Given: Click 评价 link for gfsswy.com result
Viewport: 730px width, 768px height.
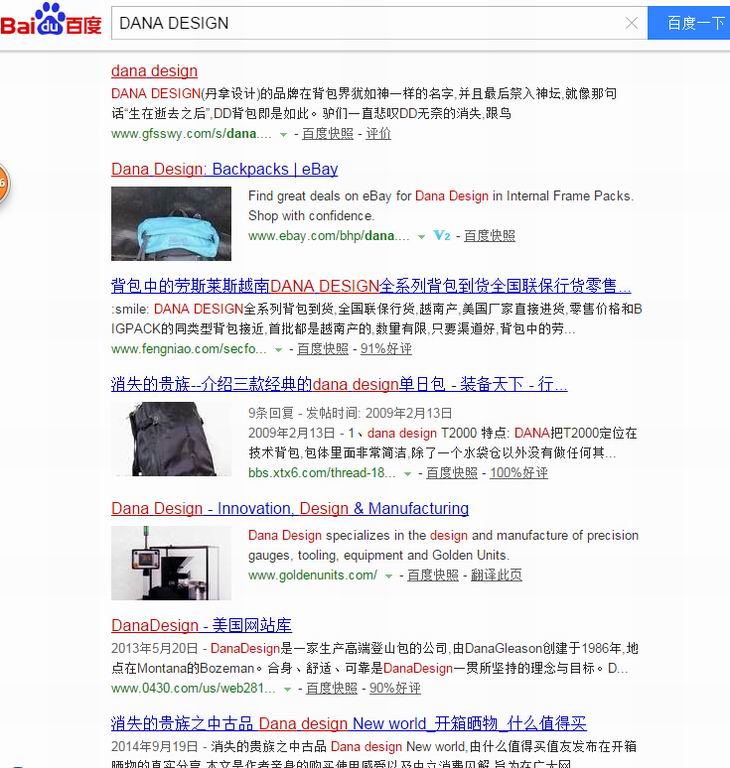Looking at the screenshot, I should click(x=378, y=134).
